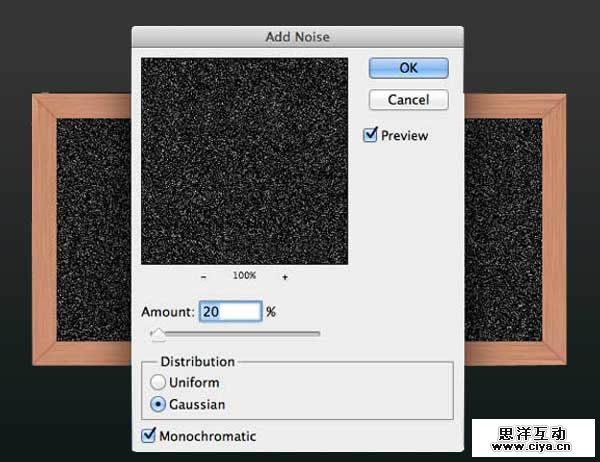Choose the Gaussian distribution radio button
Screen dimensions: 600x462
tap(157, 405)
